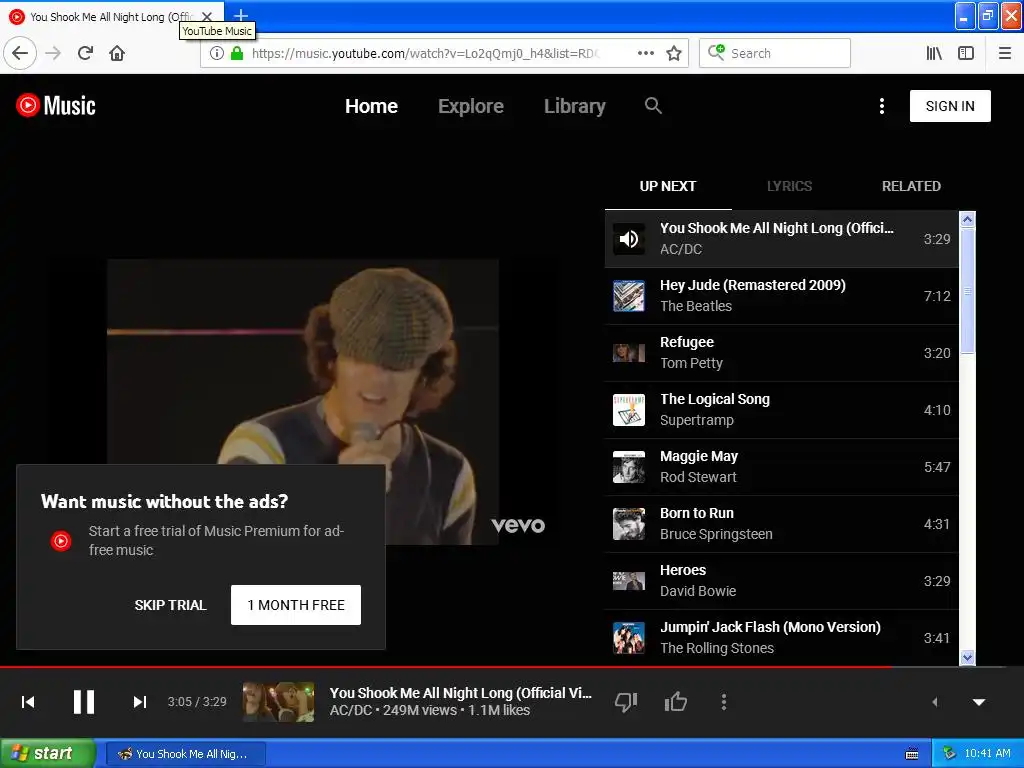Click the up arrow of the queue scrollbar
Screen dimensions: 1024x768
click(x=968, y=219)
